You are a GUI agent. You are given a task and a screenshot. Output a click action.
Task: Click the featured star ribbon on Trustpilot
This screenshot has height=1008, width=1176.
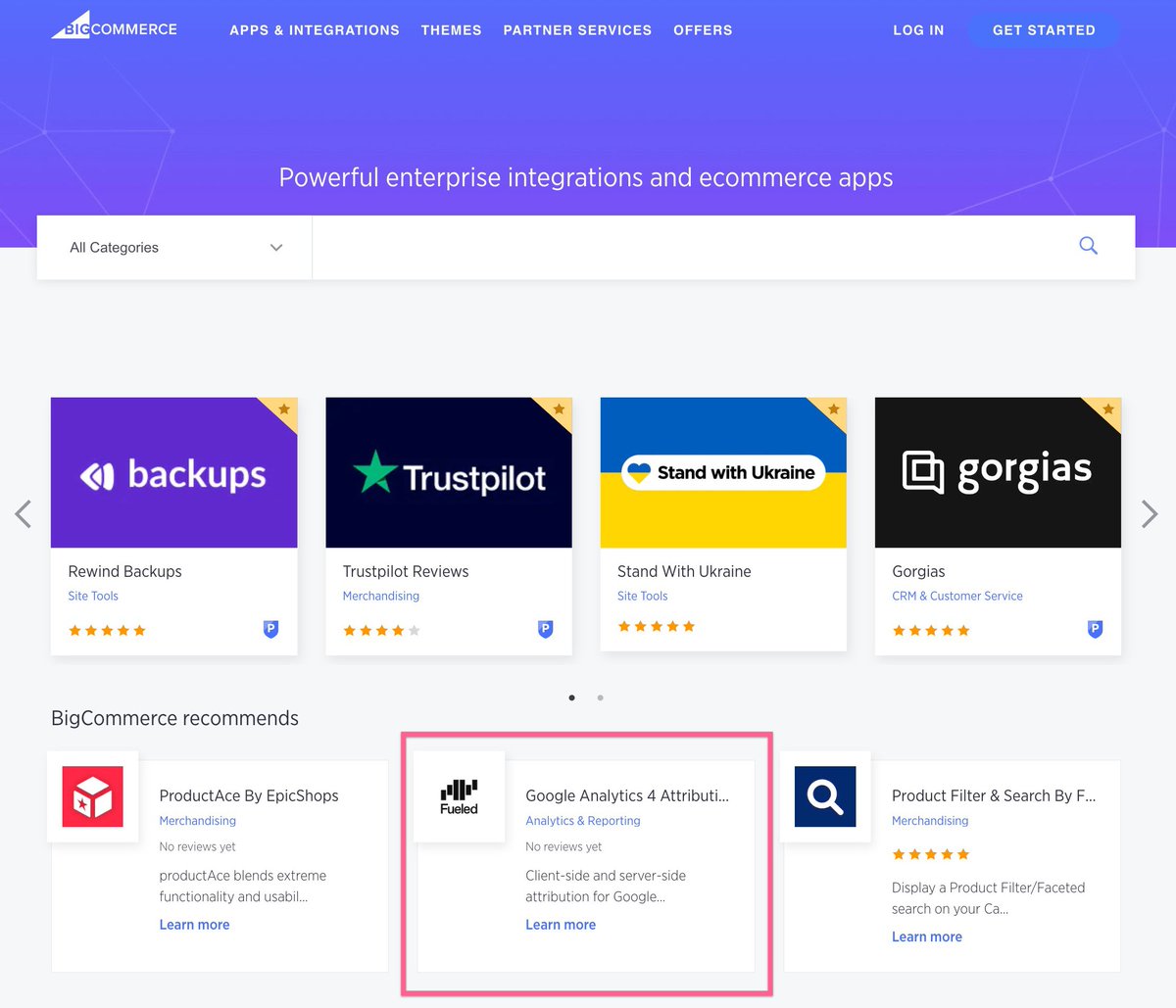(557, 410)
